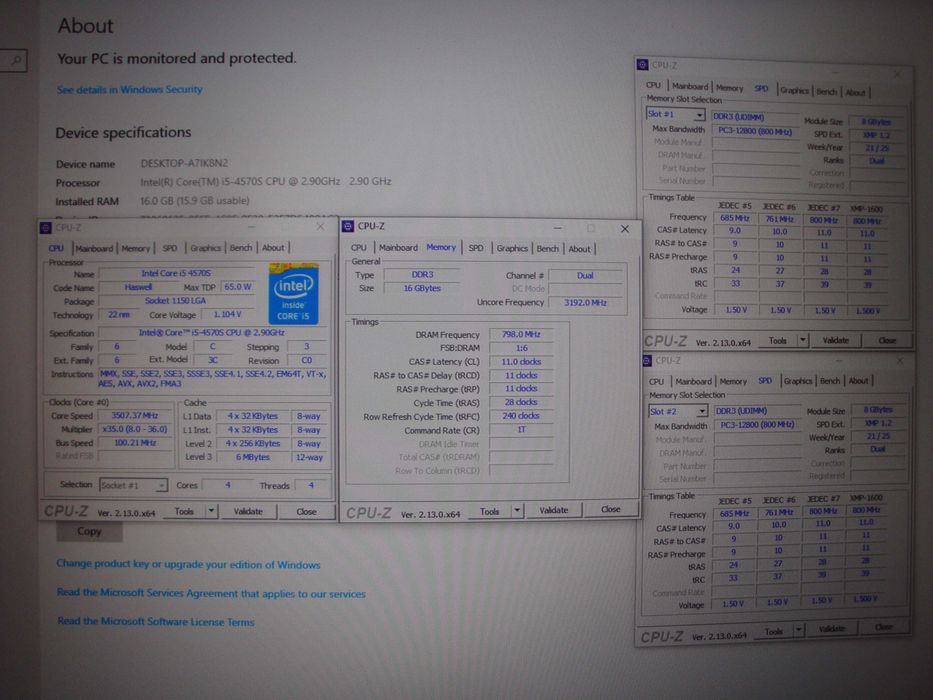Click the search magnifier icon in Settings sidebar

[16, 60]
